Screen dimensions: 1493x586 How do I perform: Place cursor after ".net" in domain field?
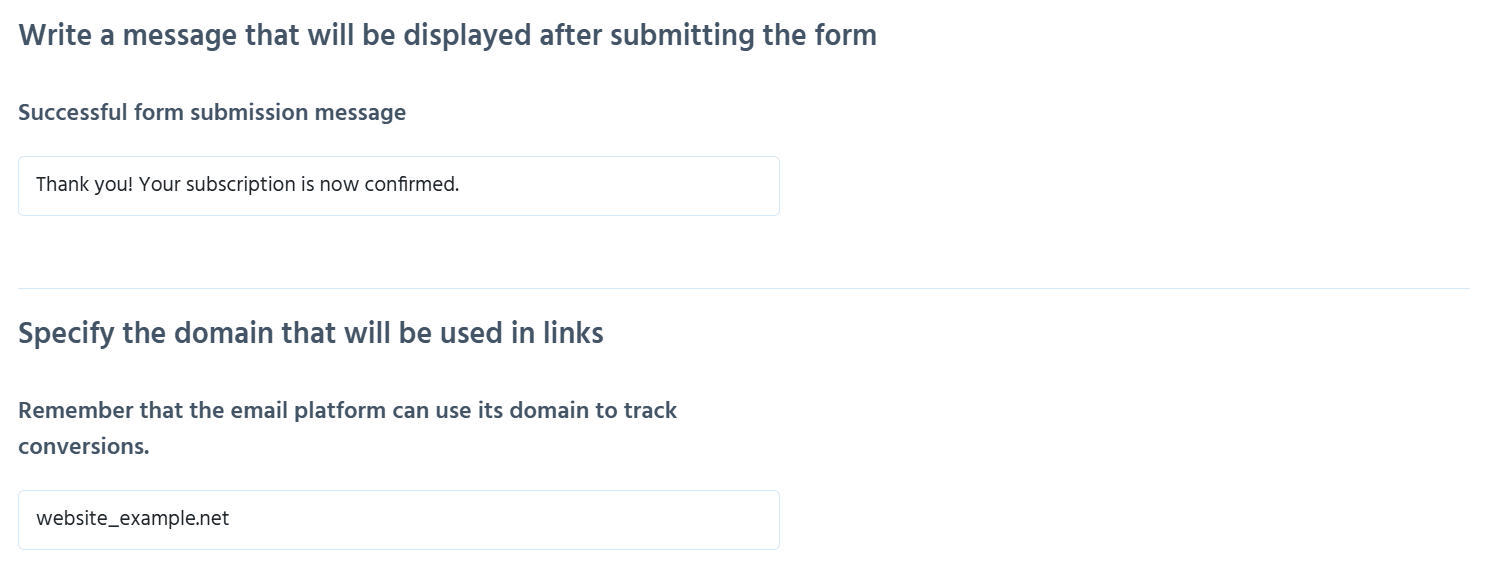click(x=230, y=520)
